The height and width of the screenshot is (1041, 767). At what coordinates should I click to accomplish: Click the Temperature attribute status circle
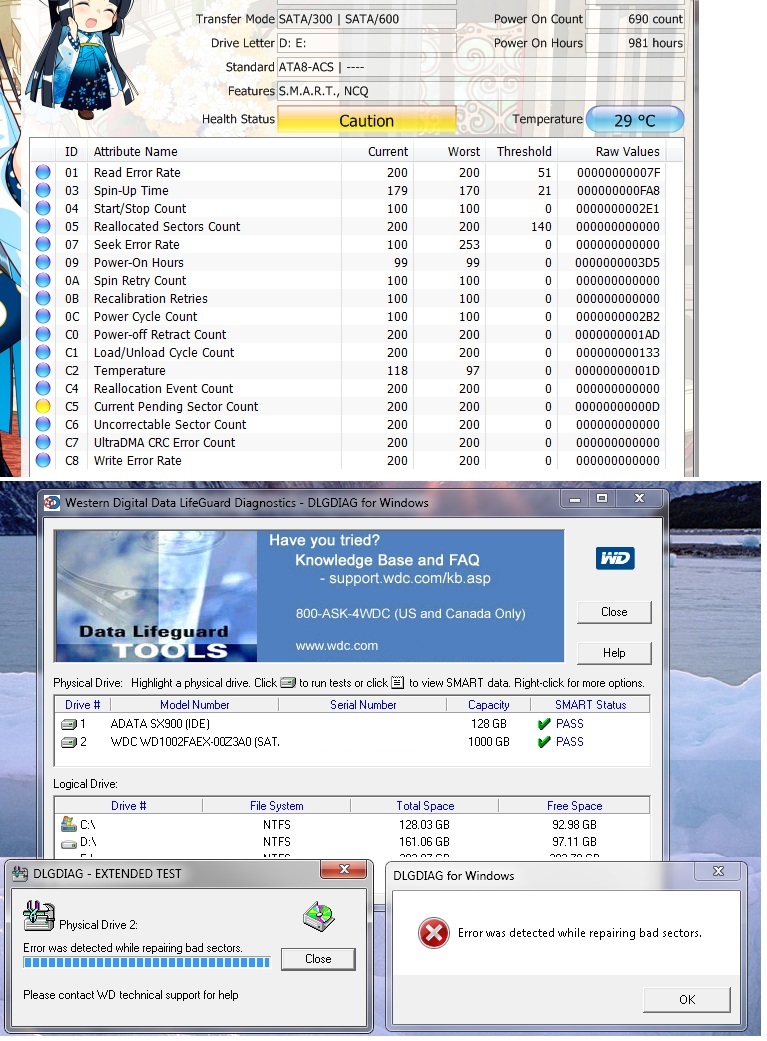click(43, 370)
